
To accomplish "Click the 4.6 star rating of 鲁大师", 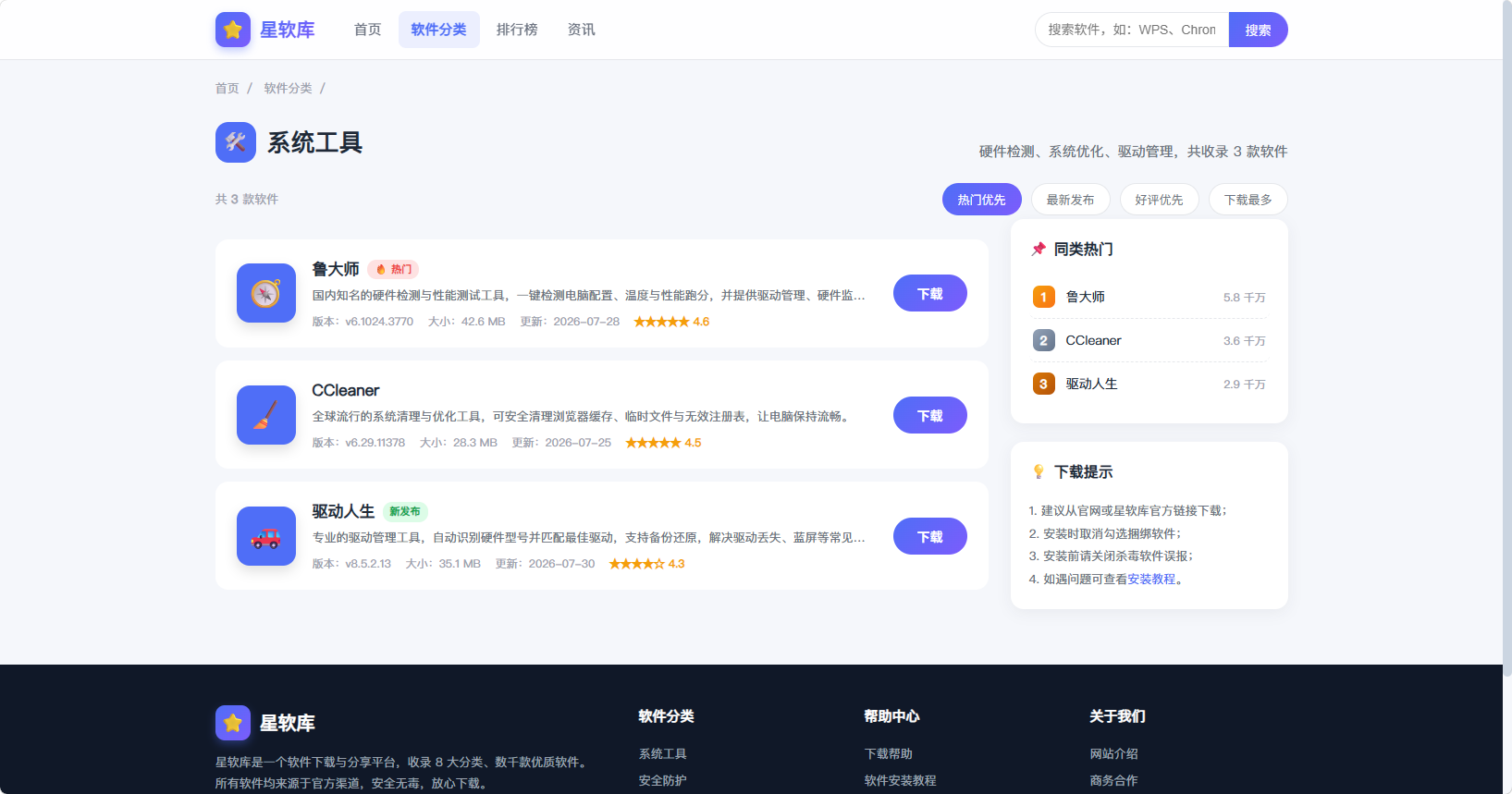I will [x=671, y=322].
